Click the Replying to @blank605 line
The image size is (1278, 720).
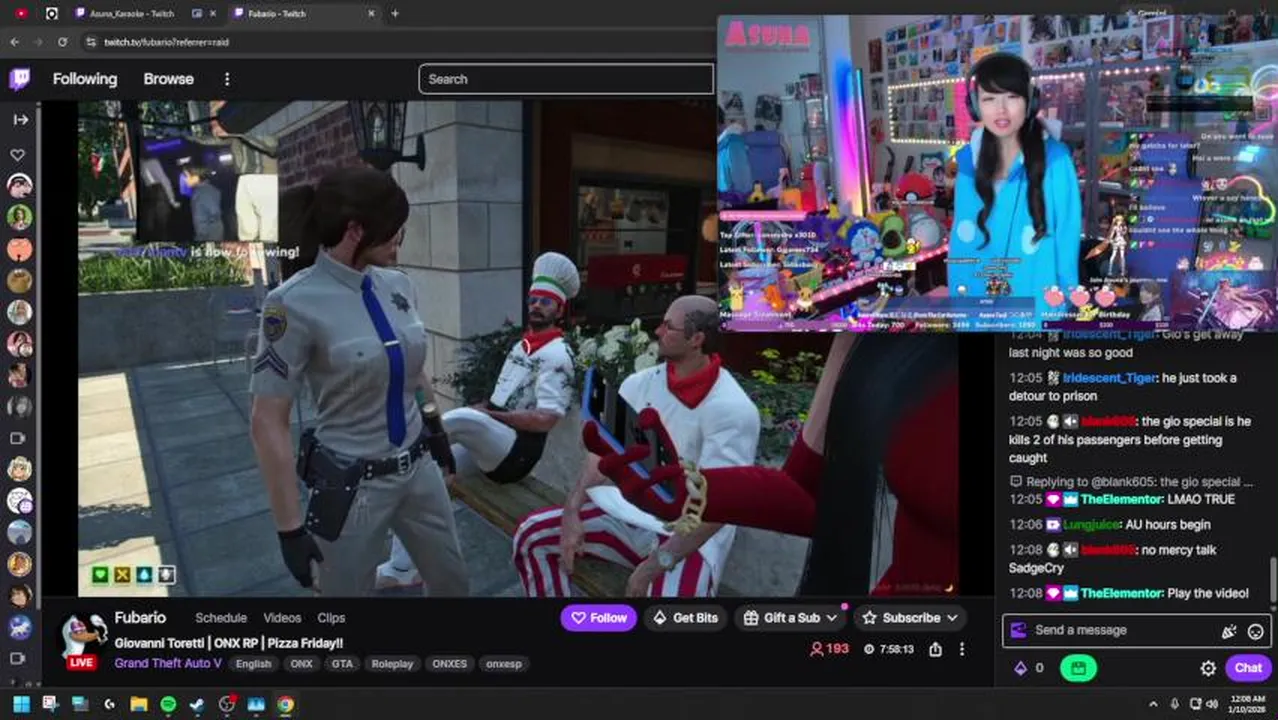1132,481
